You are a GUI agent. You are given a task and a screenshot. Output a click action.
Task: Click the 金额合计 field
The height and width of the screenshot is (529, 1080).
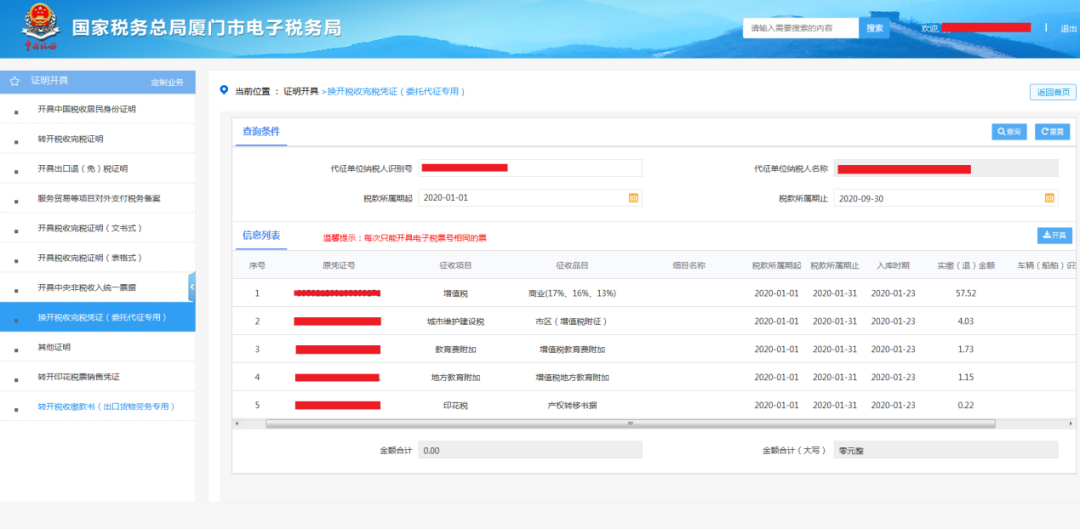click(530, 450)
